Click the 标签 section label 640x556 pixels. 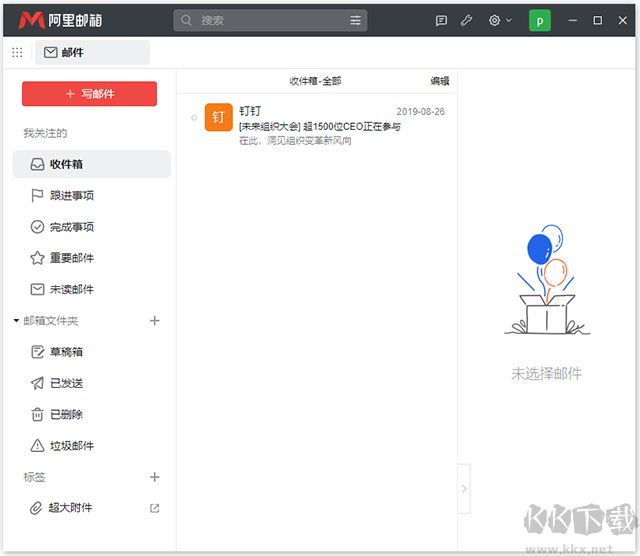tap(34, 477)
